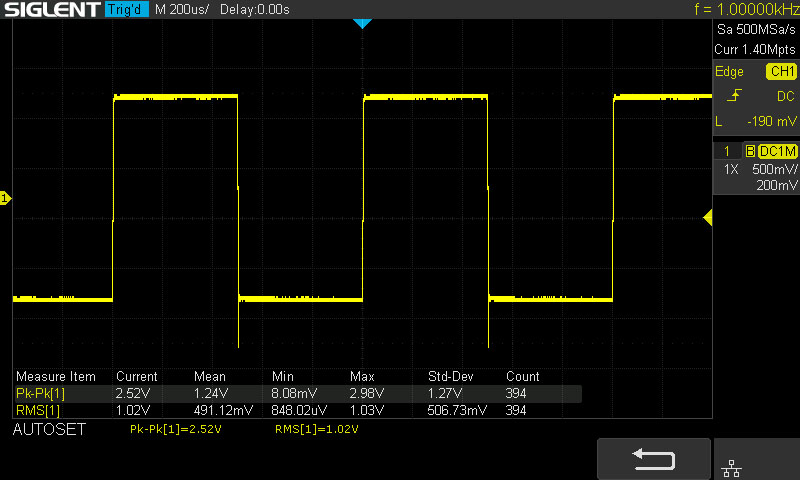Click the CH1 trigger source badge
800x480 pixels.
point(782,71)
